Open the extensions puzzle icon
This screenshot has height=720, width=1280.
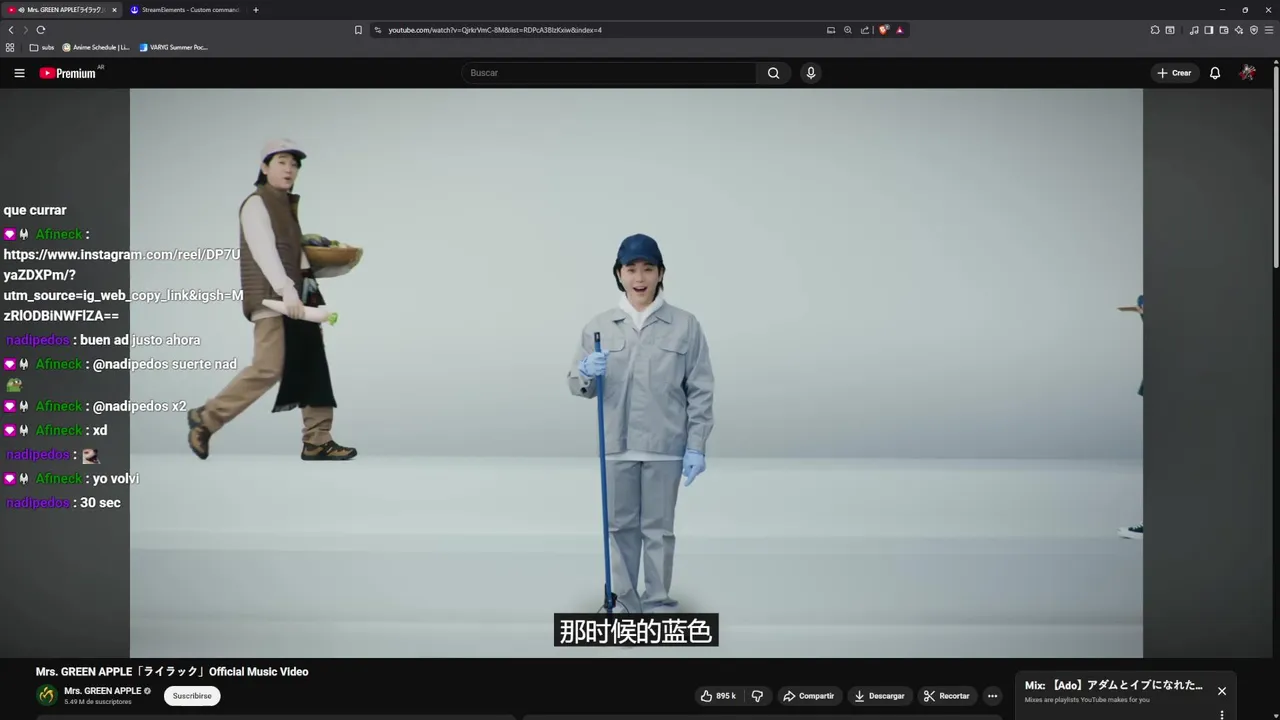(1155, 30)
